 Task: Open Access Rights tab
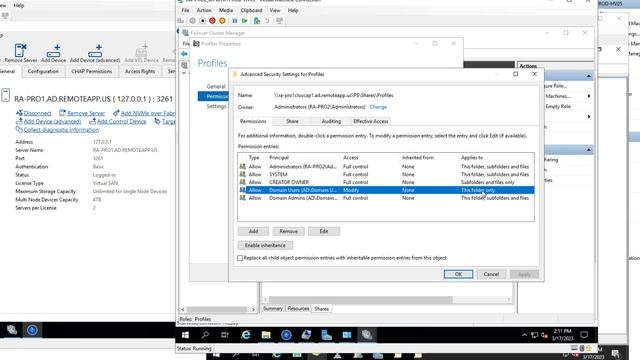coord(140,71)
